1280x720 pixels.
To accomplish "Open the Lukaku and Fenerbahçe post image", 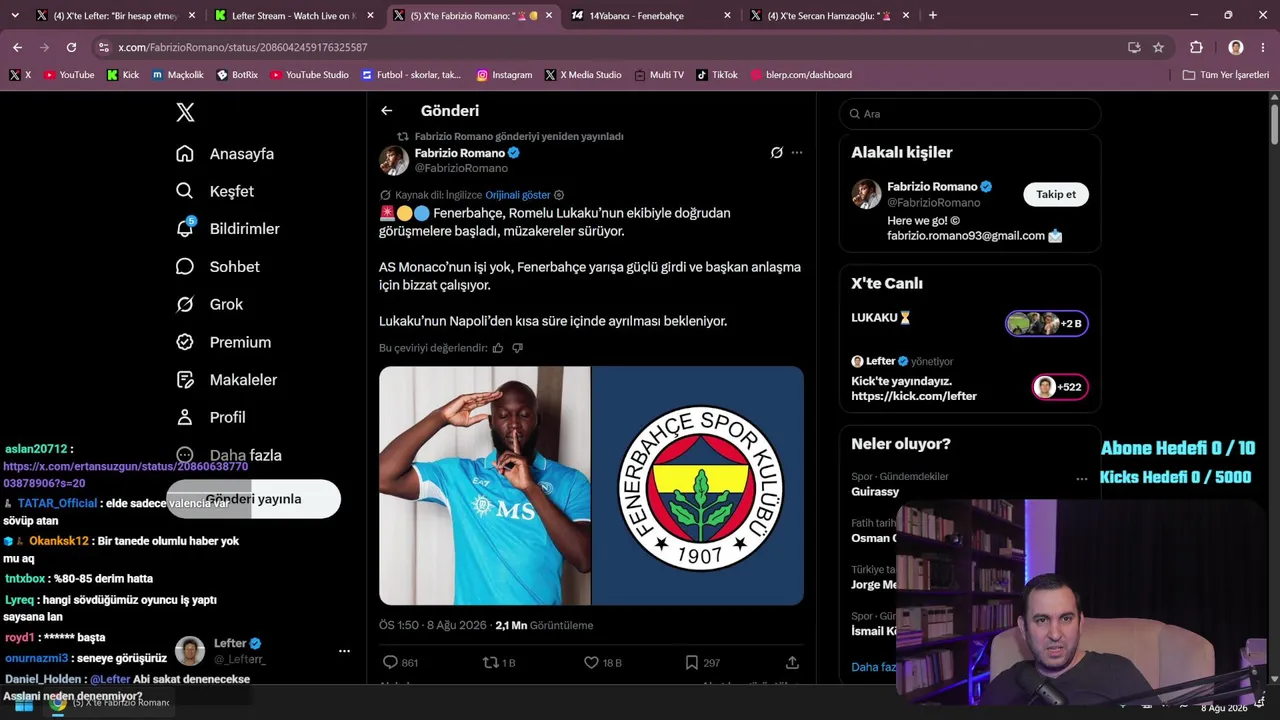I will [x=591, y=486].
